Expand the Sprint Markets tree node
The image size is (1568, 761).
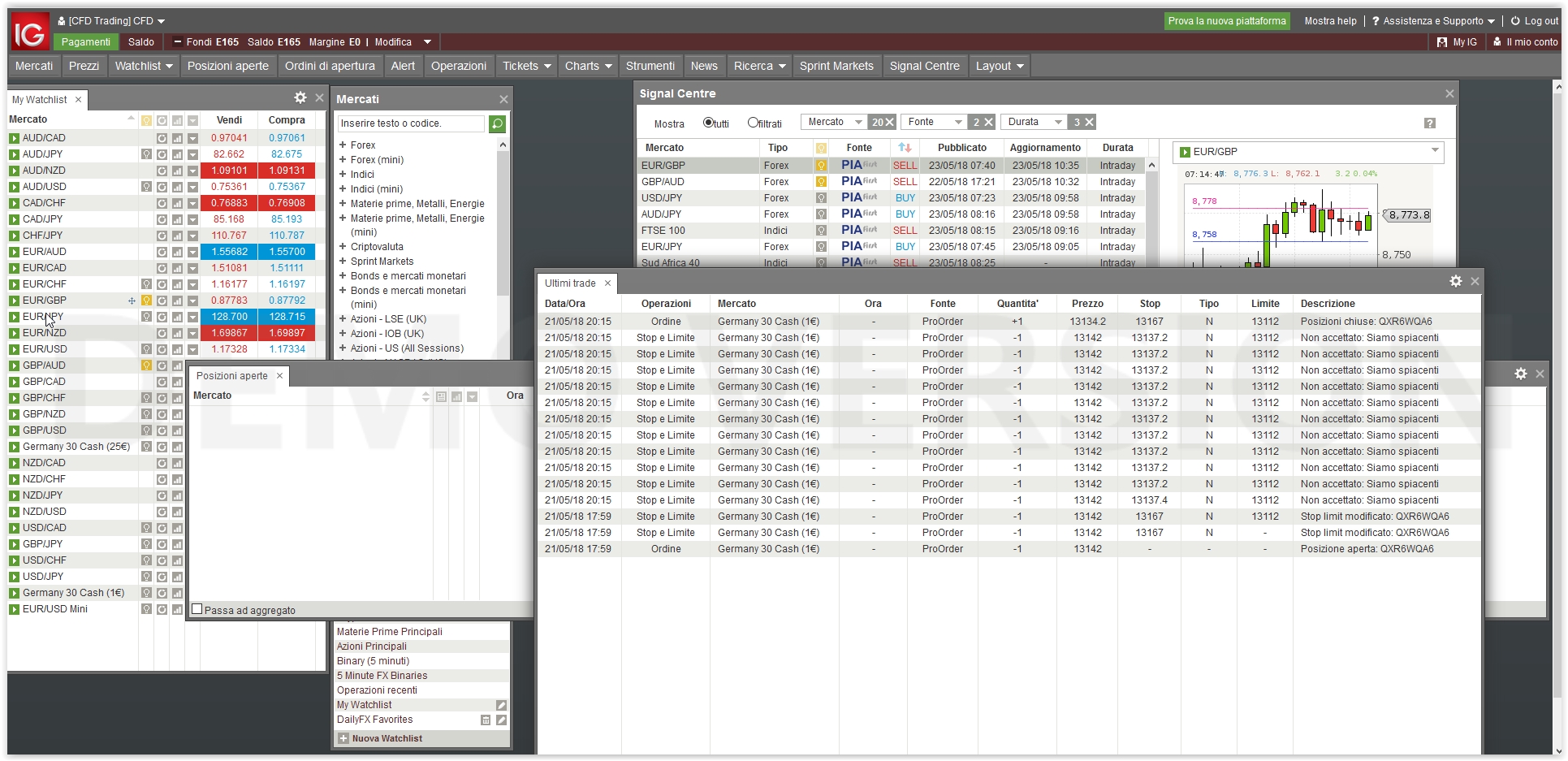(x=343, y=261)
